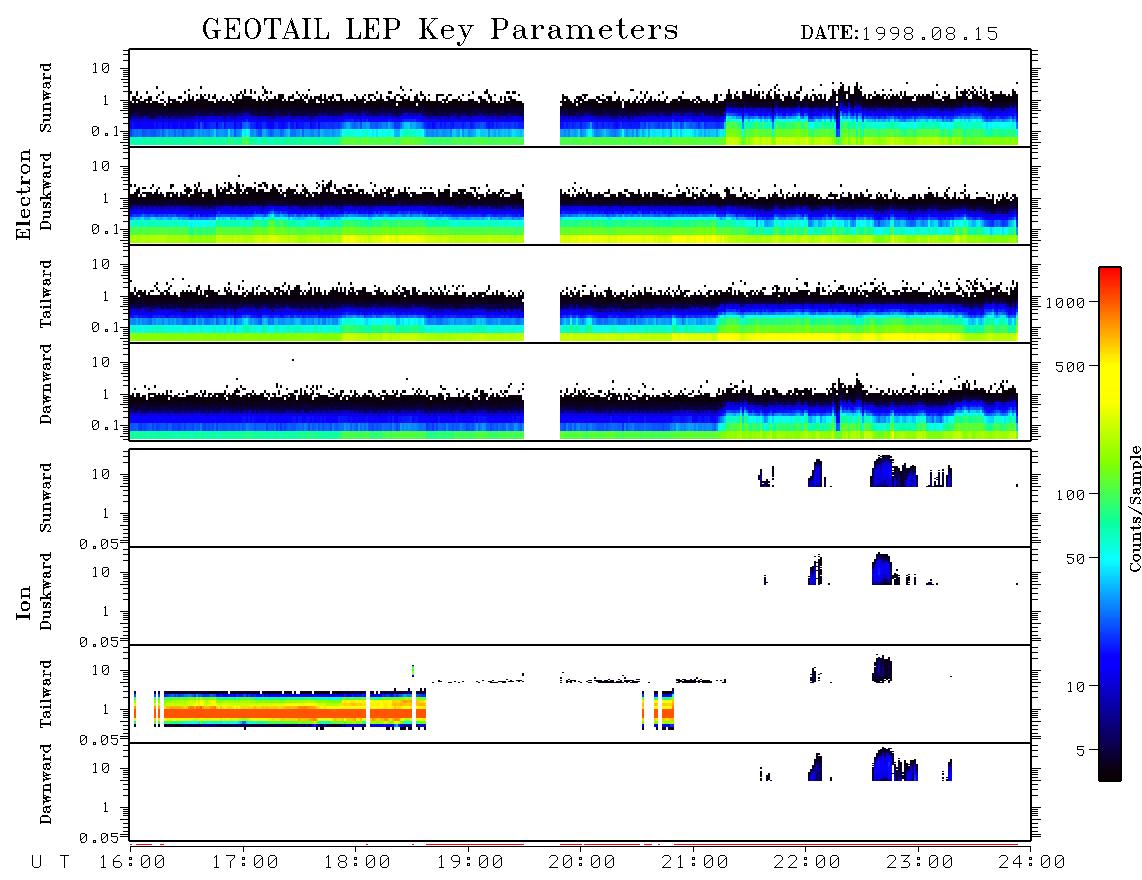1142x880 pixels.
Task: Click the '16:00' time axis label
Action: 133,862
